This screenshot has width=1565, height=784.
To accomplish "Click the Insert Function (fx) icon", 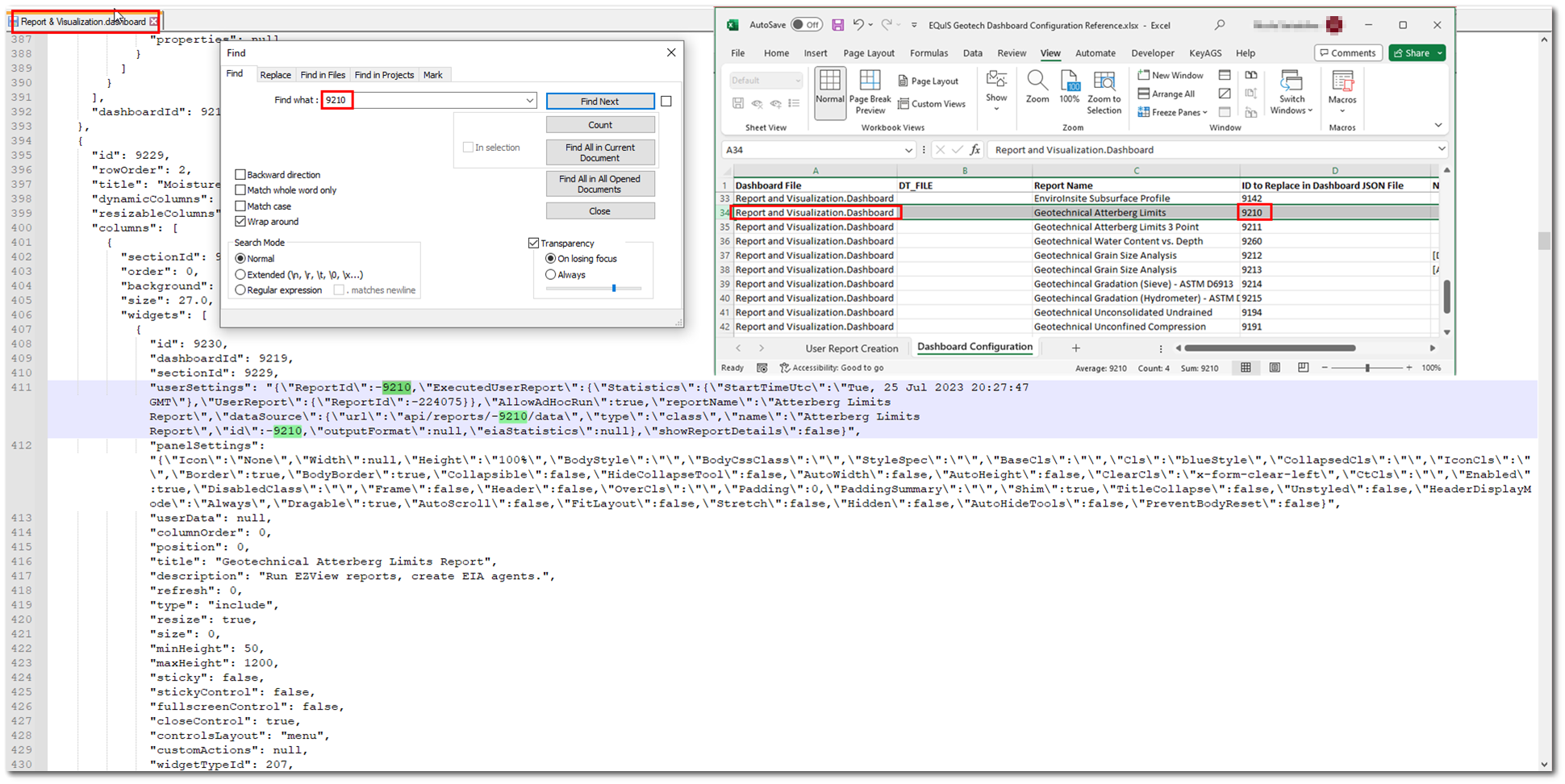I will click(976, 149).
